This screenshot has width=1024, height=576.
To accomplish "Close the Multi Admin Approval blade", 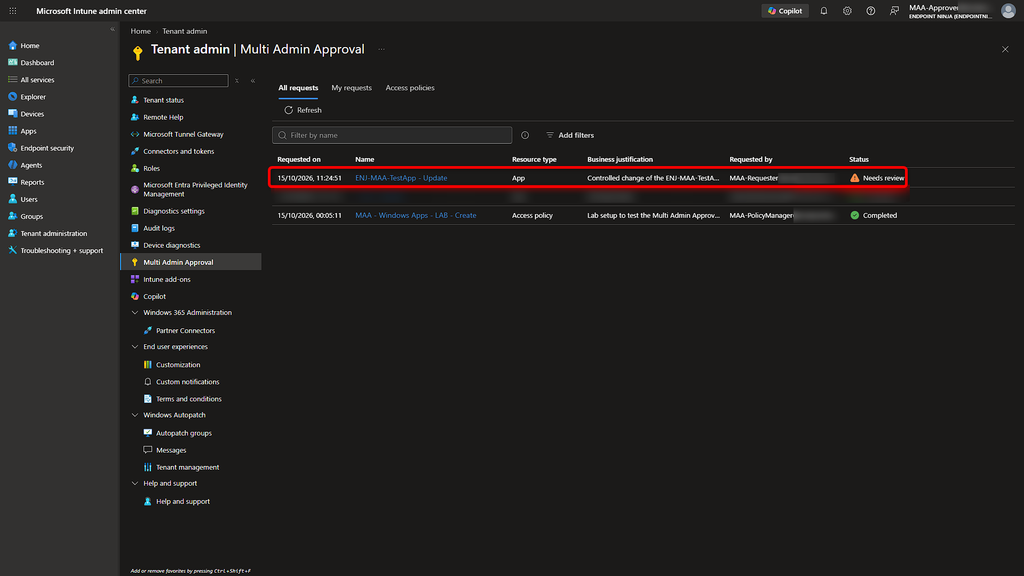I will pos(1005,50).
